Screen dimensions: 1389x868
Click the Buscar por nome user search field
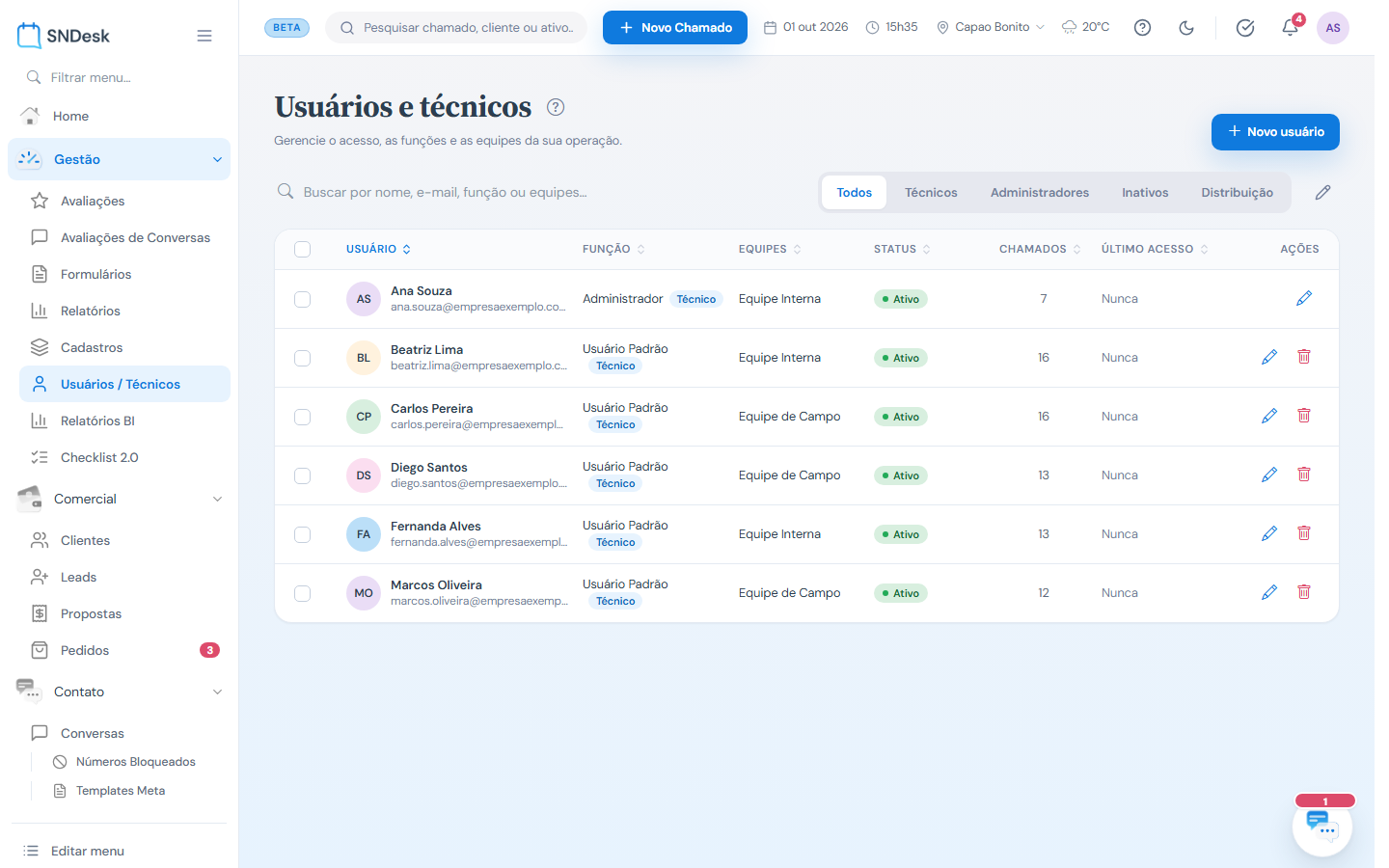pyautogui.click(x=540, y=193)
